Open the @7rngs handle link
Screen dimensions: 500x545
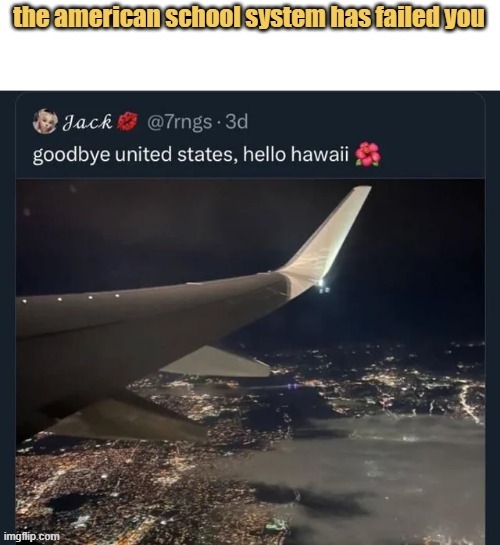click(x=179, y=122)
